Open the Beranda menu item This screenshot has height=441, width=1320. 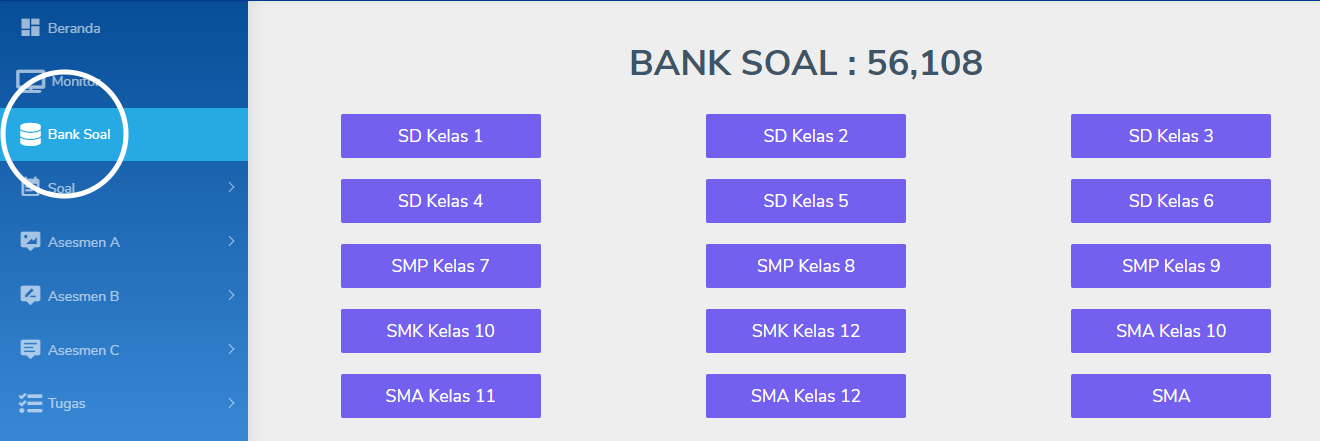(x=74, y=28)
